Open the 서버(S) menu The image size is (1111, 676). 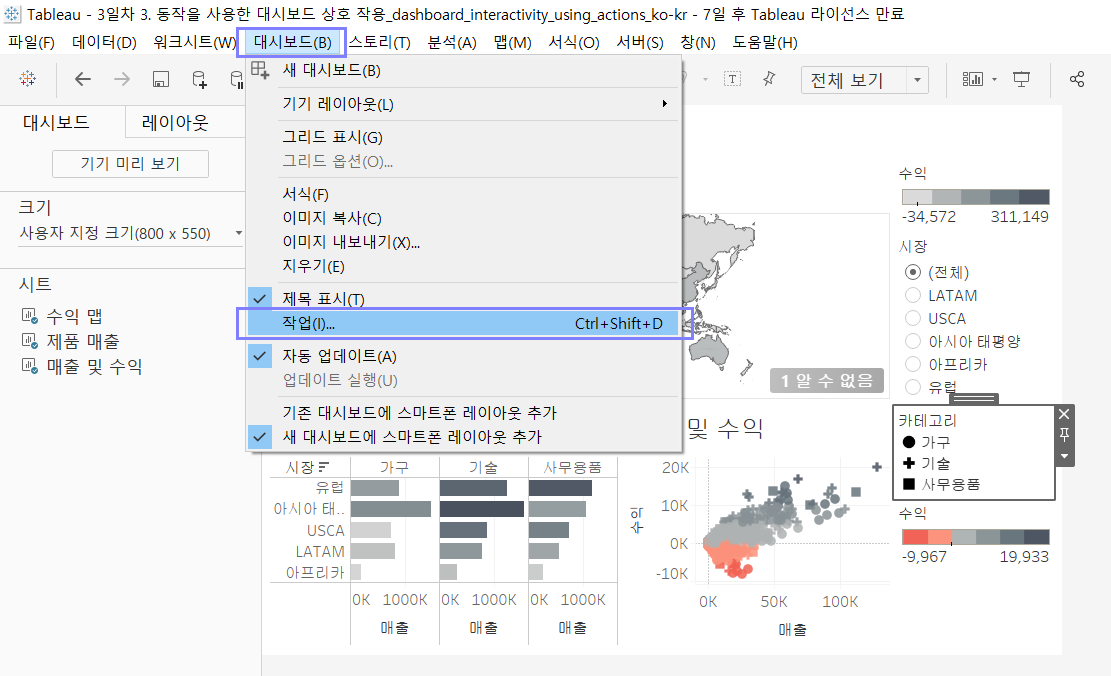pyautogui.click(x=639, y=43)
